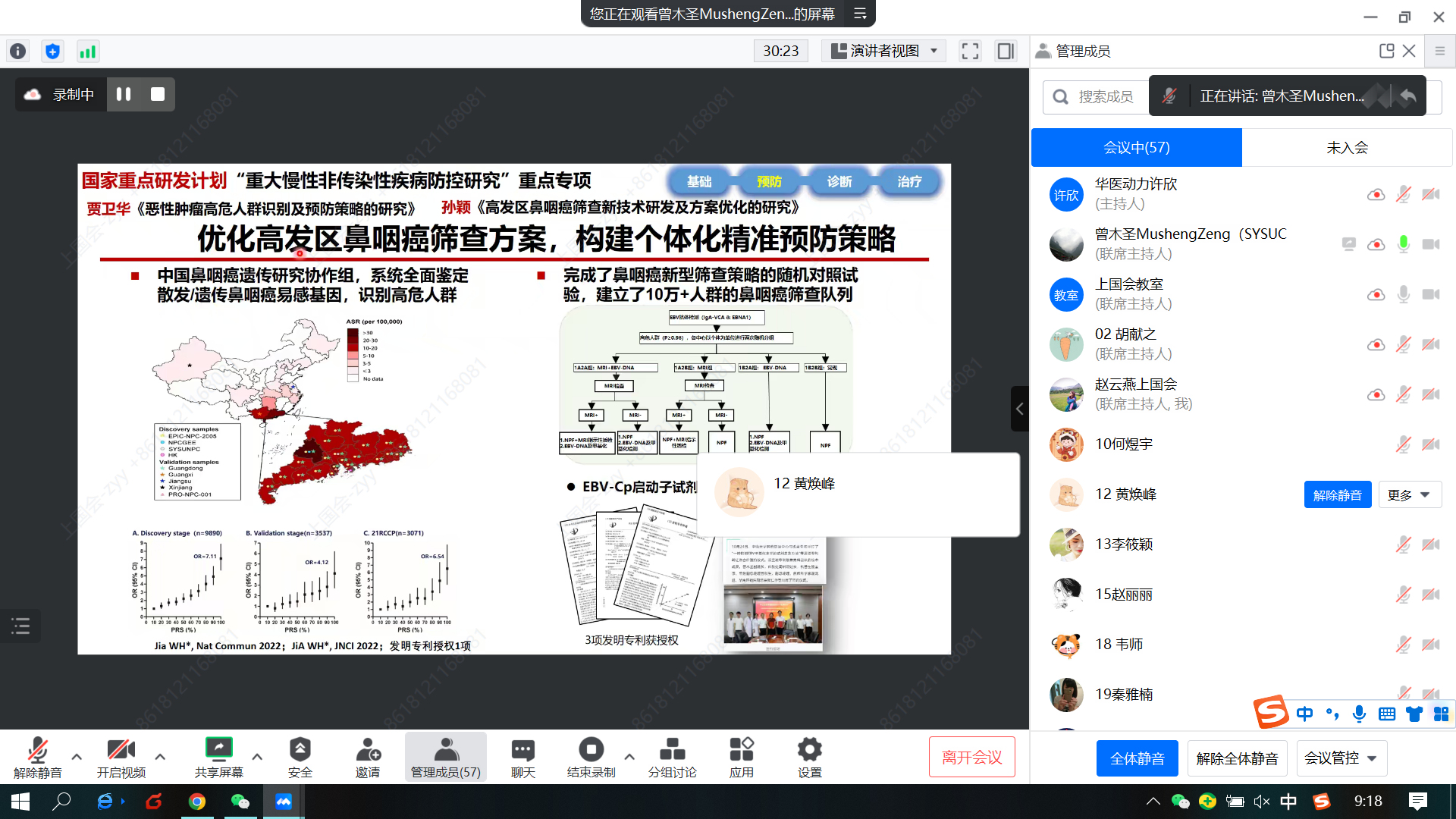
Task: Open the 安全 security shield icon
Action: (x=300, y=756)
